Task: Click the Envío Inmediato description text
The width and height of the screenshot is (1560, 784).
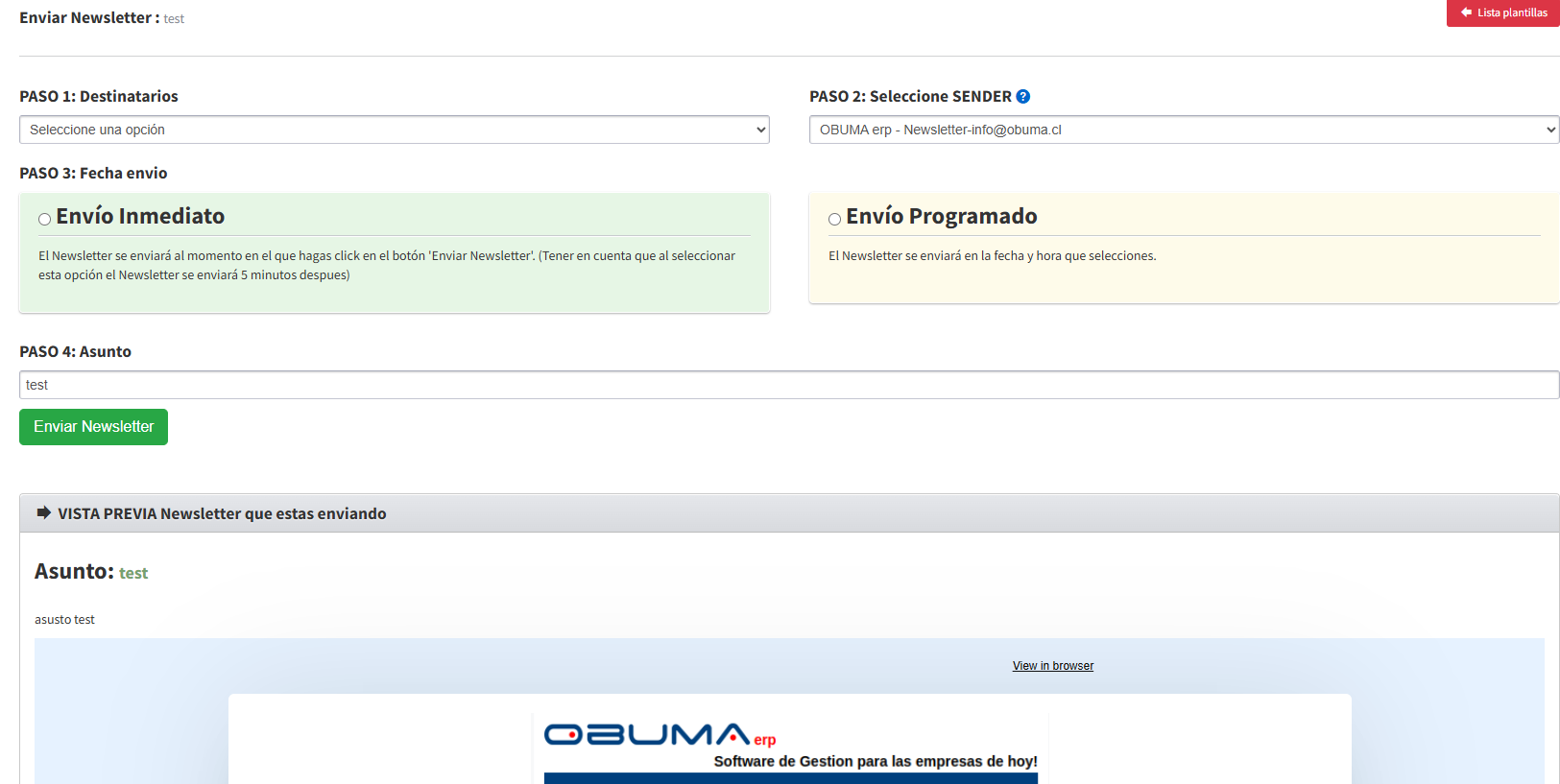Action: [x=387, y=266]
